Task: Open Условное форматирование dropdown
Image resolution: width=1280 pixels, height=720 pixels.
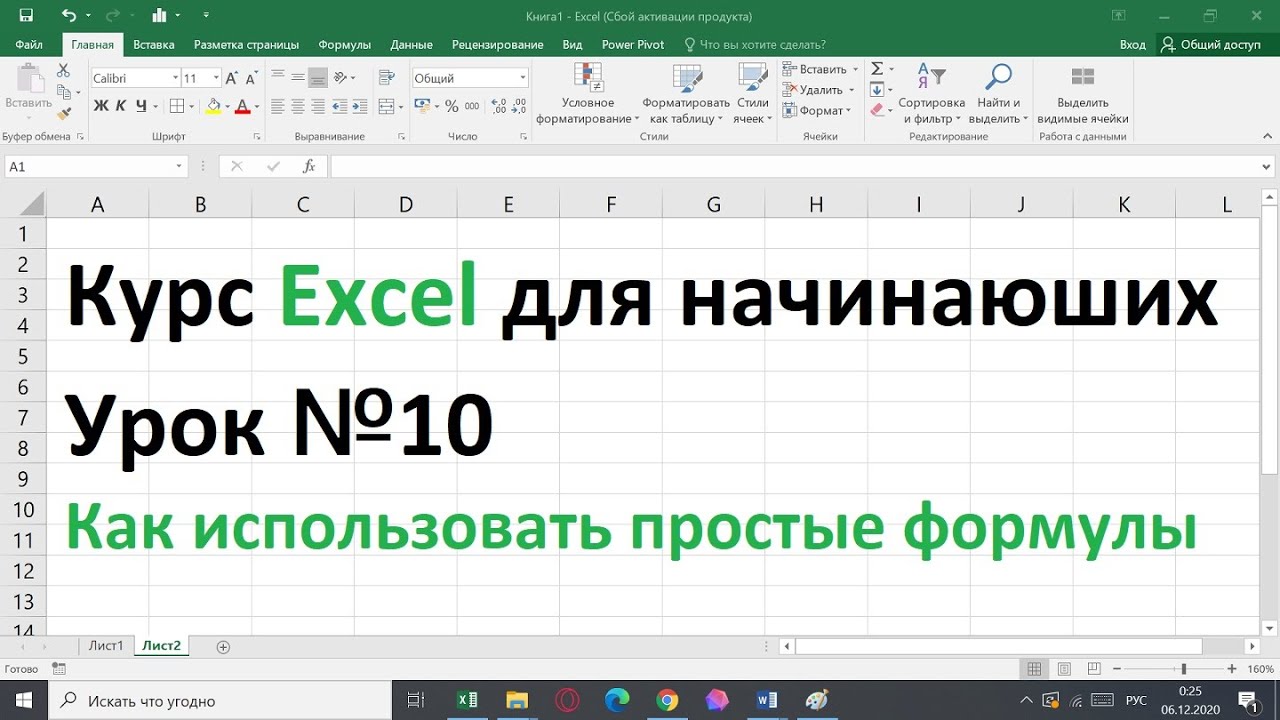Action: tap(588, 93)
